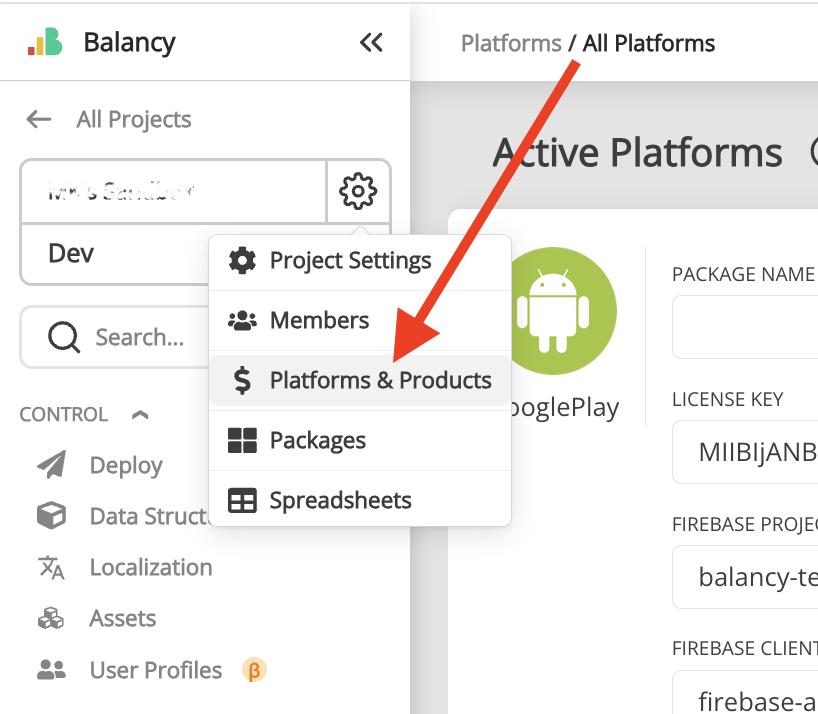Open Assets in the sidebar
Screen dimensions: 818x714
(123, 619)
